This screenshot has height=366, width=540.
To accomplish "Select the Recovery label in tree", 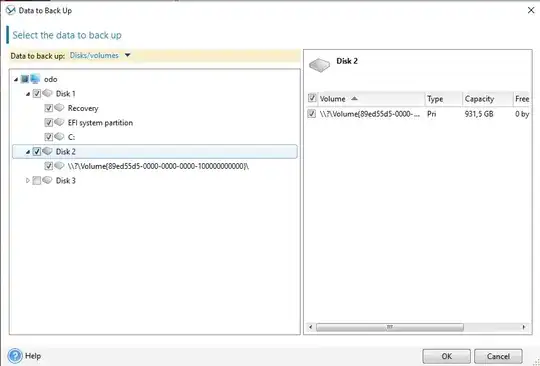I will pyautogui.click(x=83, y=108).
